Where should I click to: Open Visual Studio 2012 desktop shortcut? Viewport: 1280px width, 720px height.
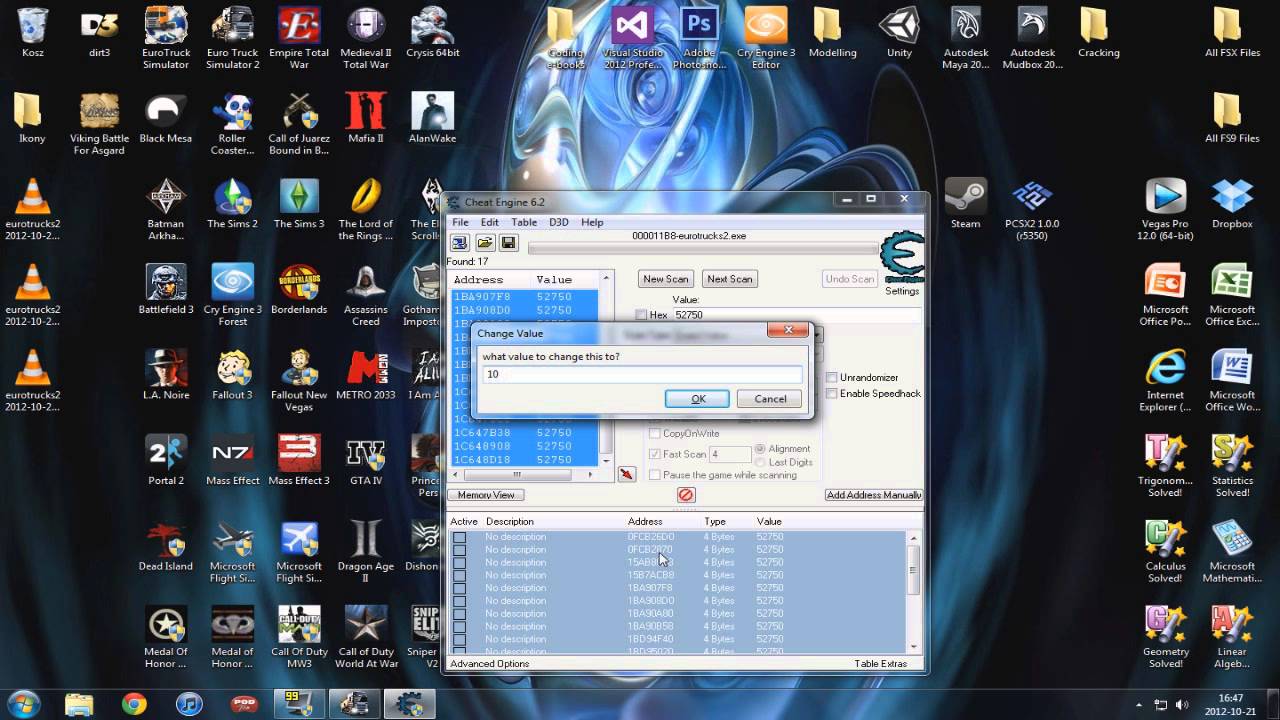click(x=632, y=38)
